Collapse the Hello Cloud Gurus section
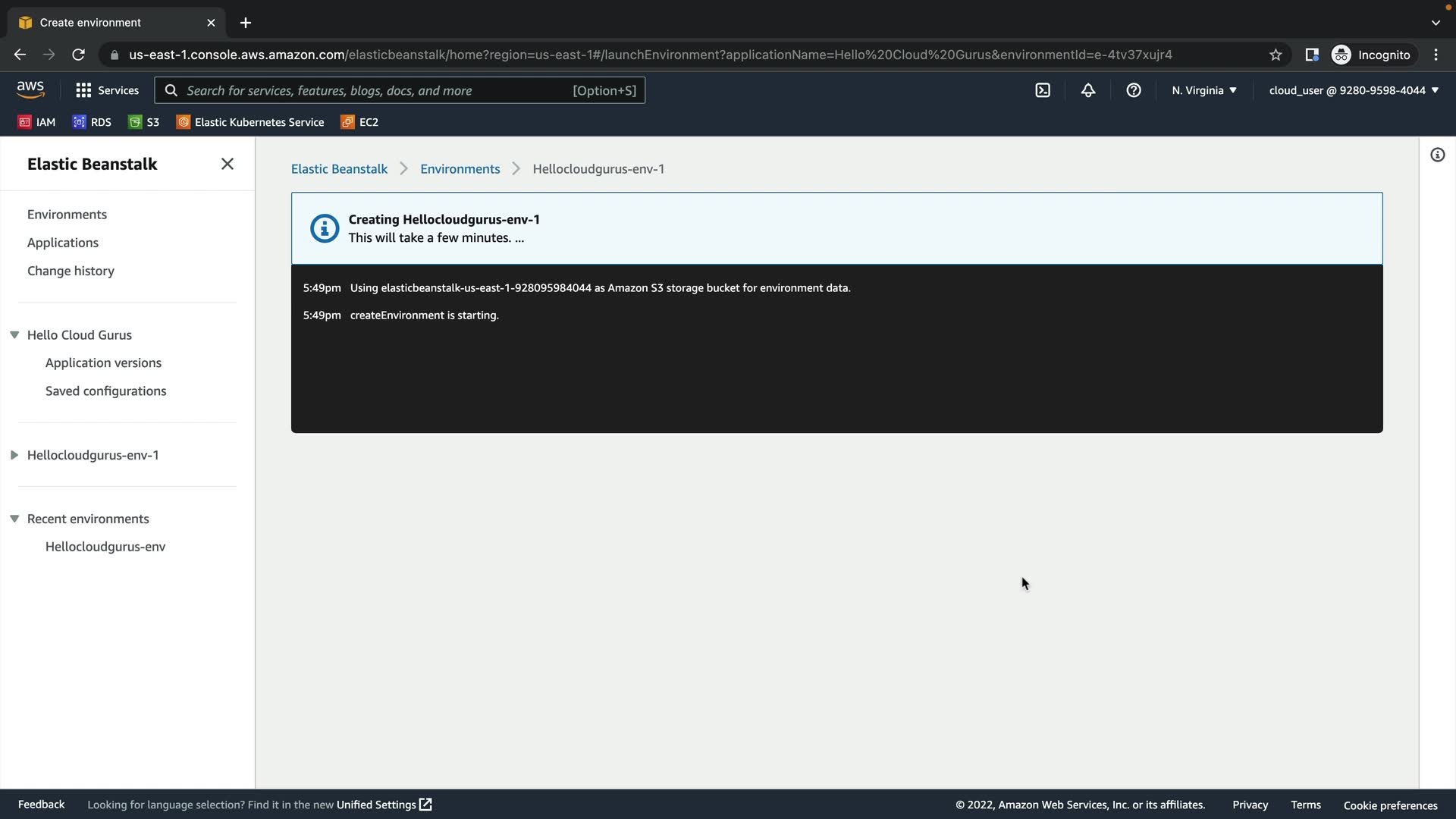Screen dimensions: 1456x819 tap(14, 334)
